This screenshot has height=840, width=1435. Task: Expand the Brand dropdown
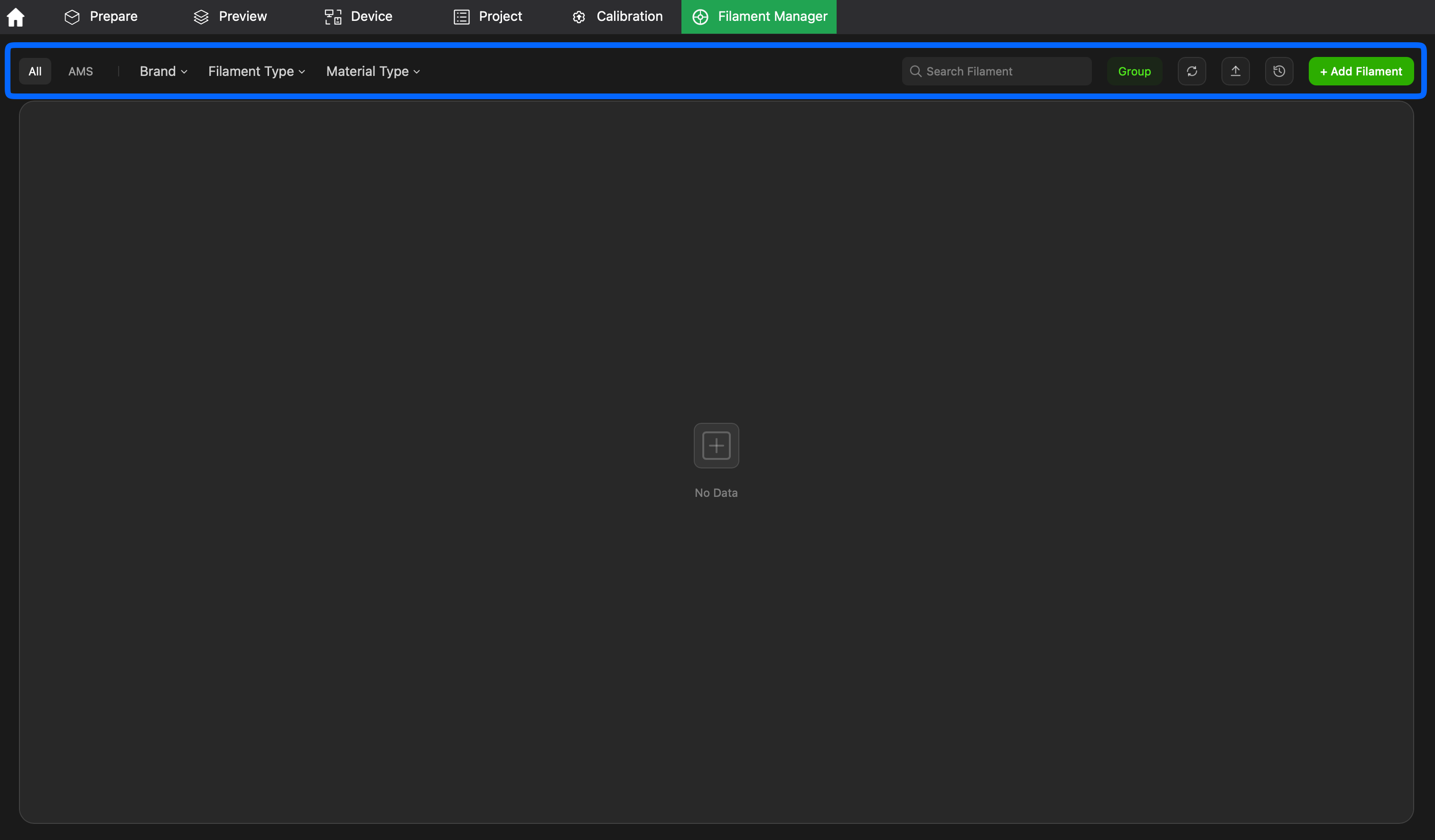163,71
